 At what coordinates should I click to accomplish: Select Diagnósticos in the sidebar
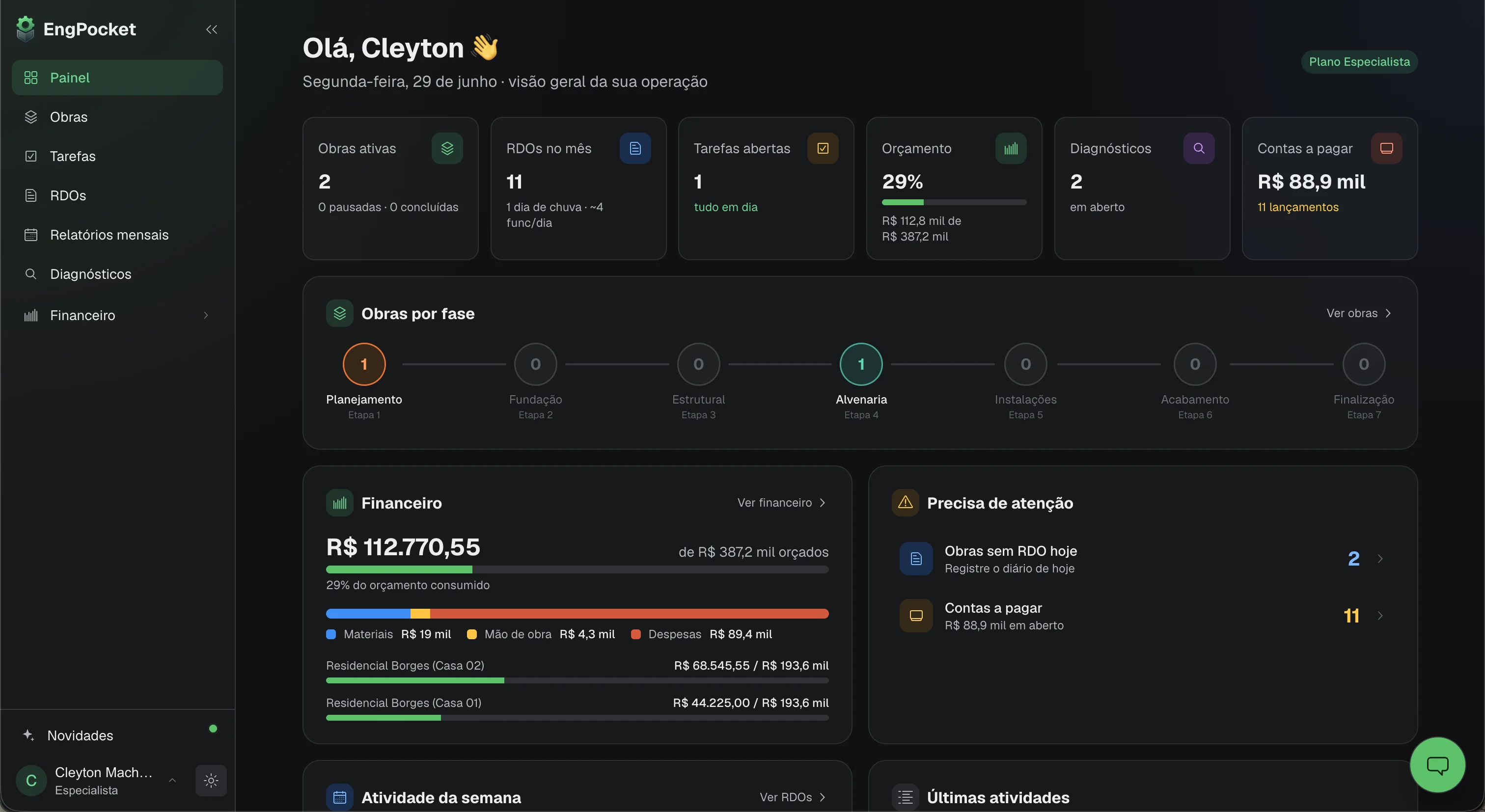[x=117, y=274]
